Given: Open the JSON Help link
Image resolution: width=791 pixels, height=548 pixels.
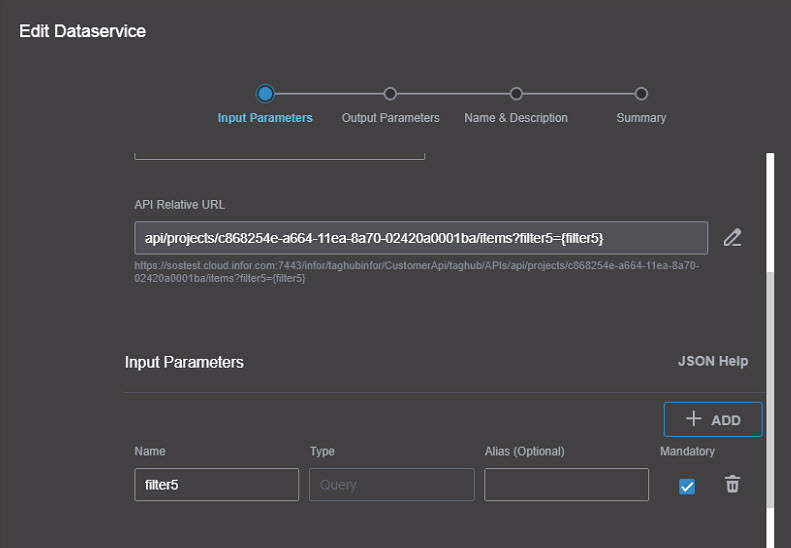Looking at the screenshot, I should click(713, 361).
